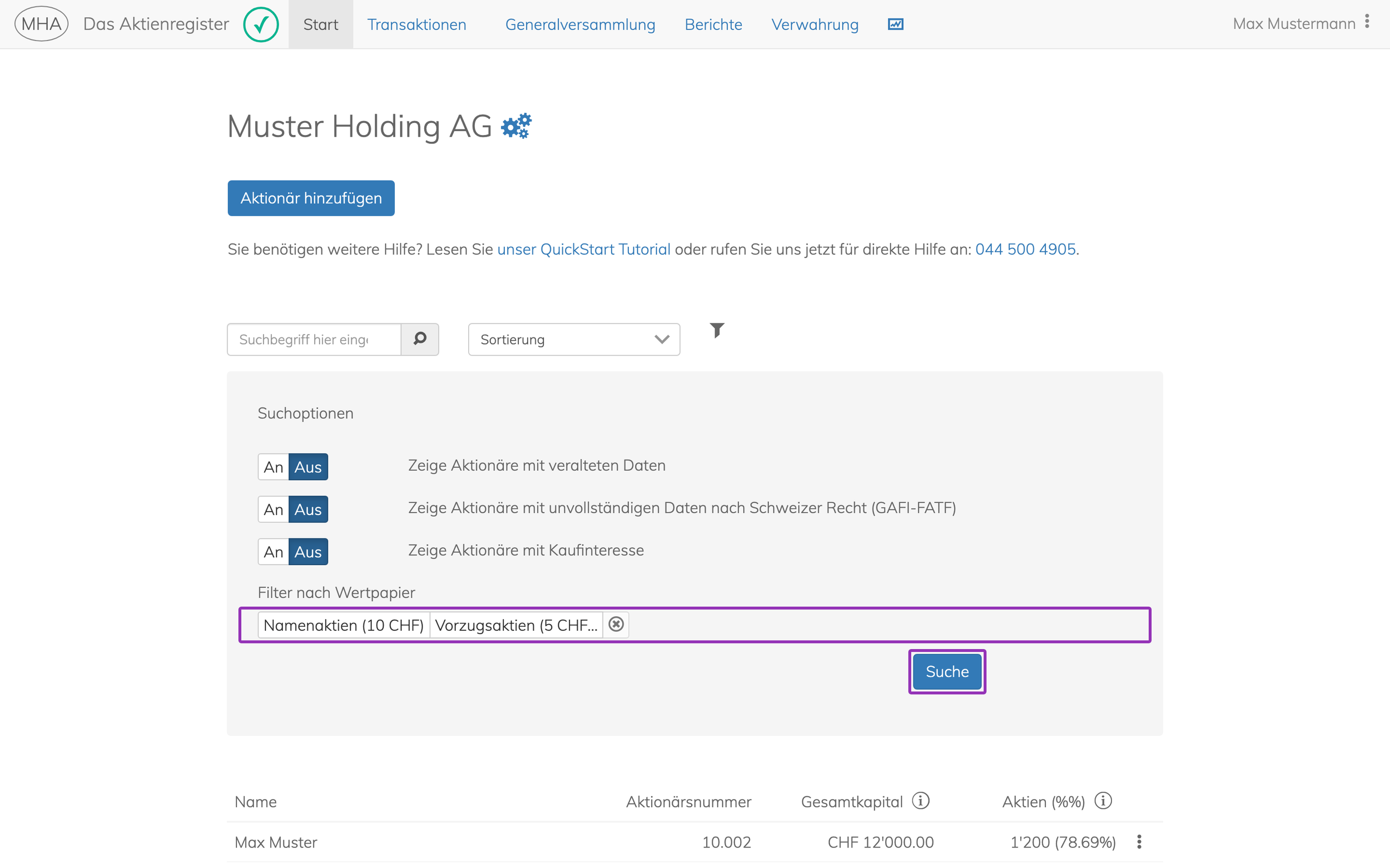Click into the Suchbegriff search field
The image size is (1390, 868).
coord(314,340)
